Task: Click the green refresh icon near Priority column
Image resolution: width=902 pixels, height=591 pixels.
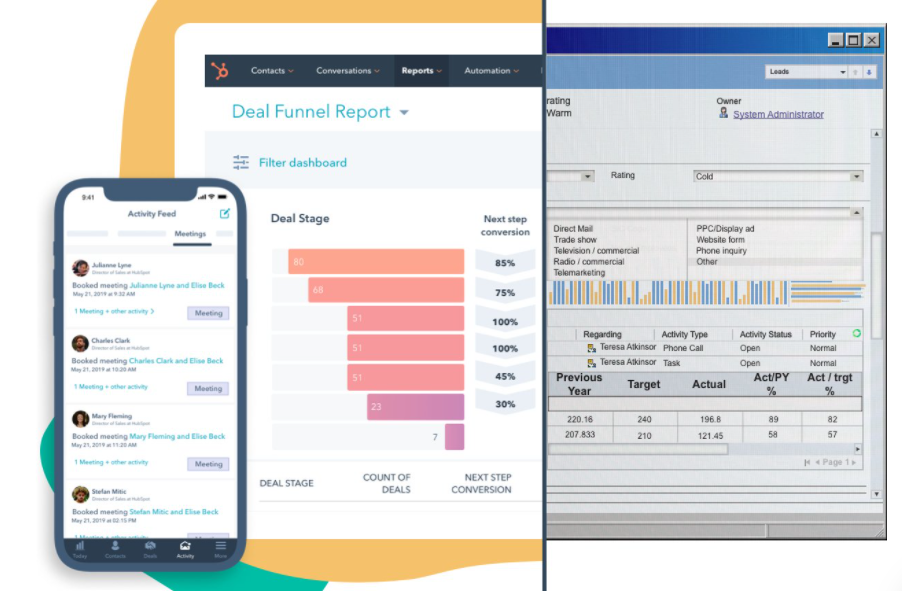Action: 857,333
